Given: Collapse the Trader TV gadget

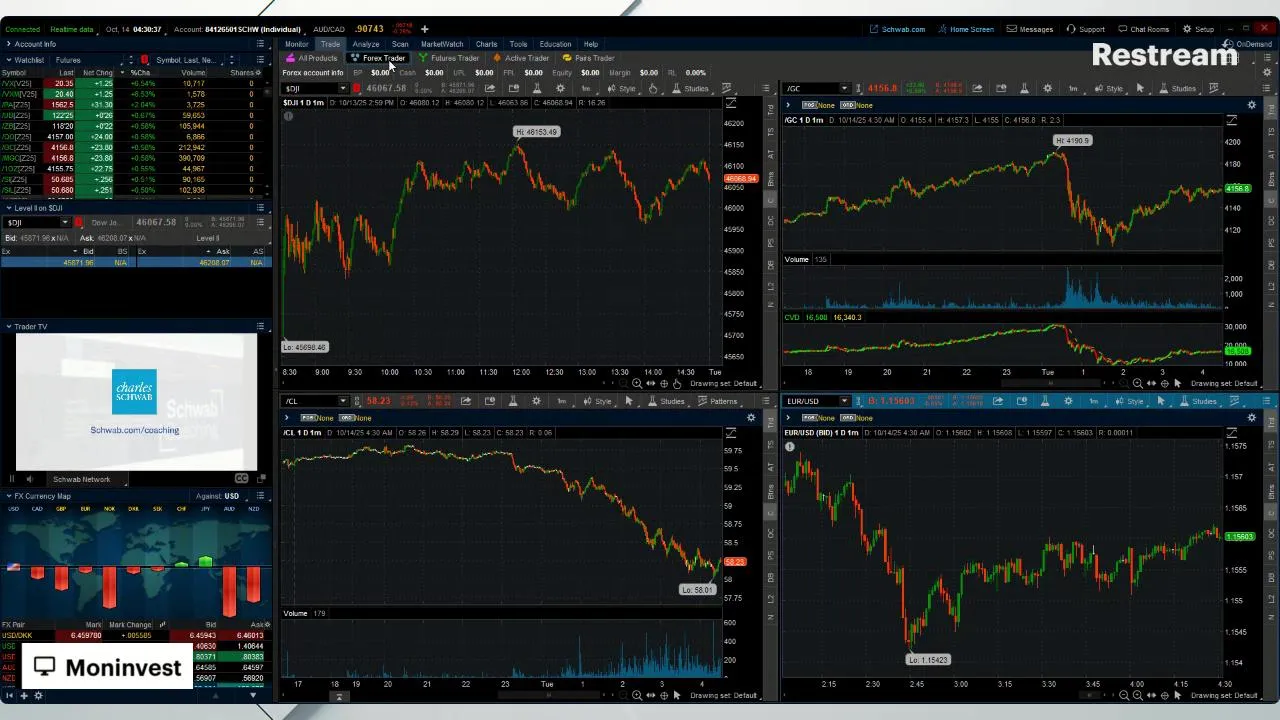Looking at the screenshot, I should (x=8, y=326).
